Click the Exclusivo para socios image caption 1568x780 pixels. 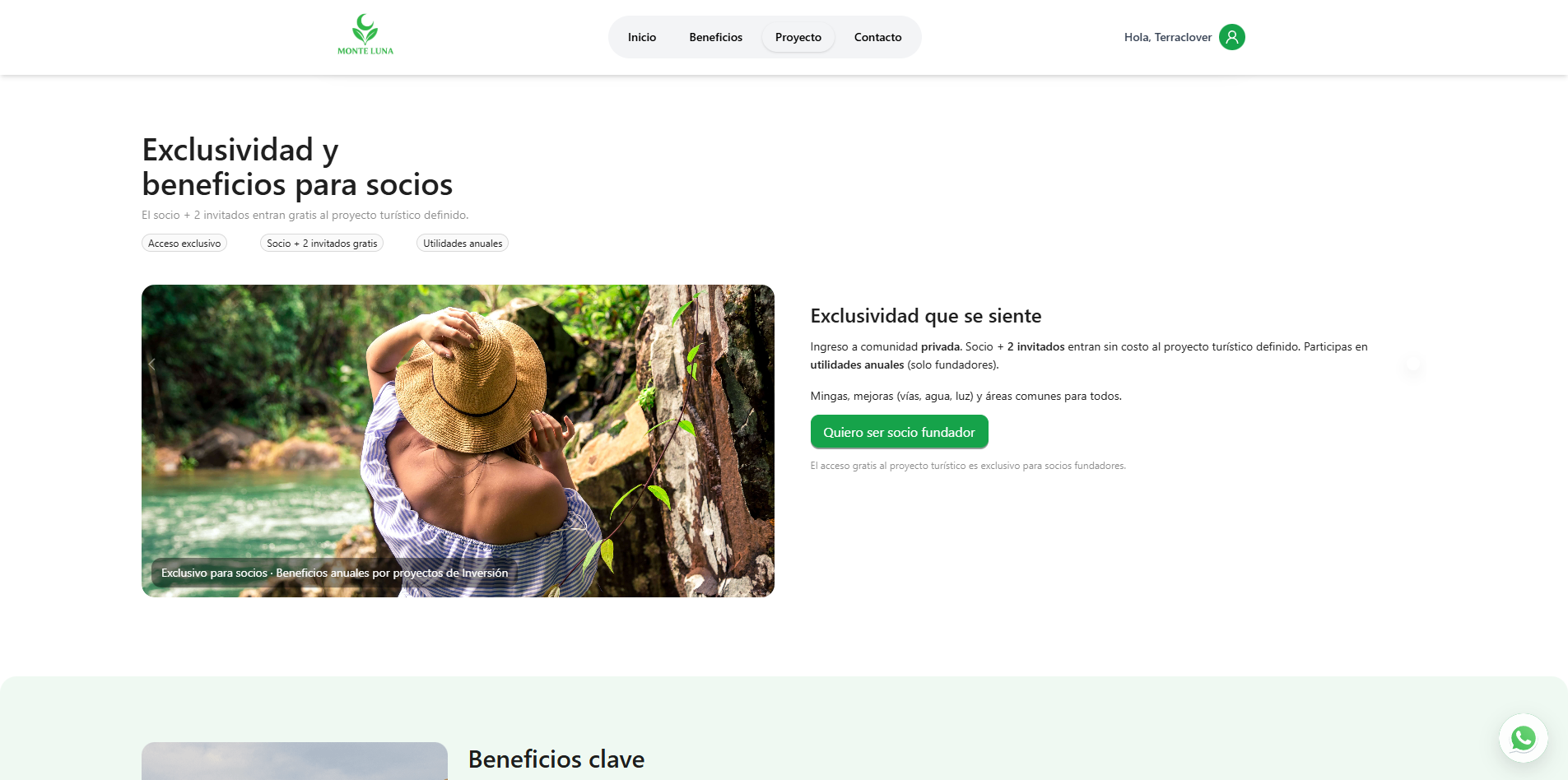[x=334, y=573]
